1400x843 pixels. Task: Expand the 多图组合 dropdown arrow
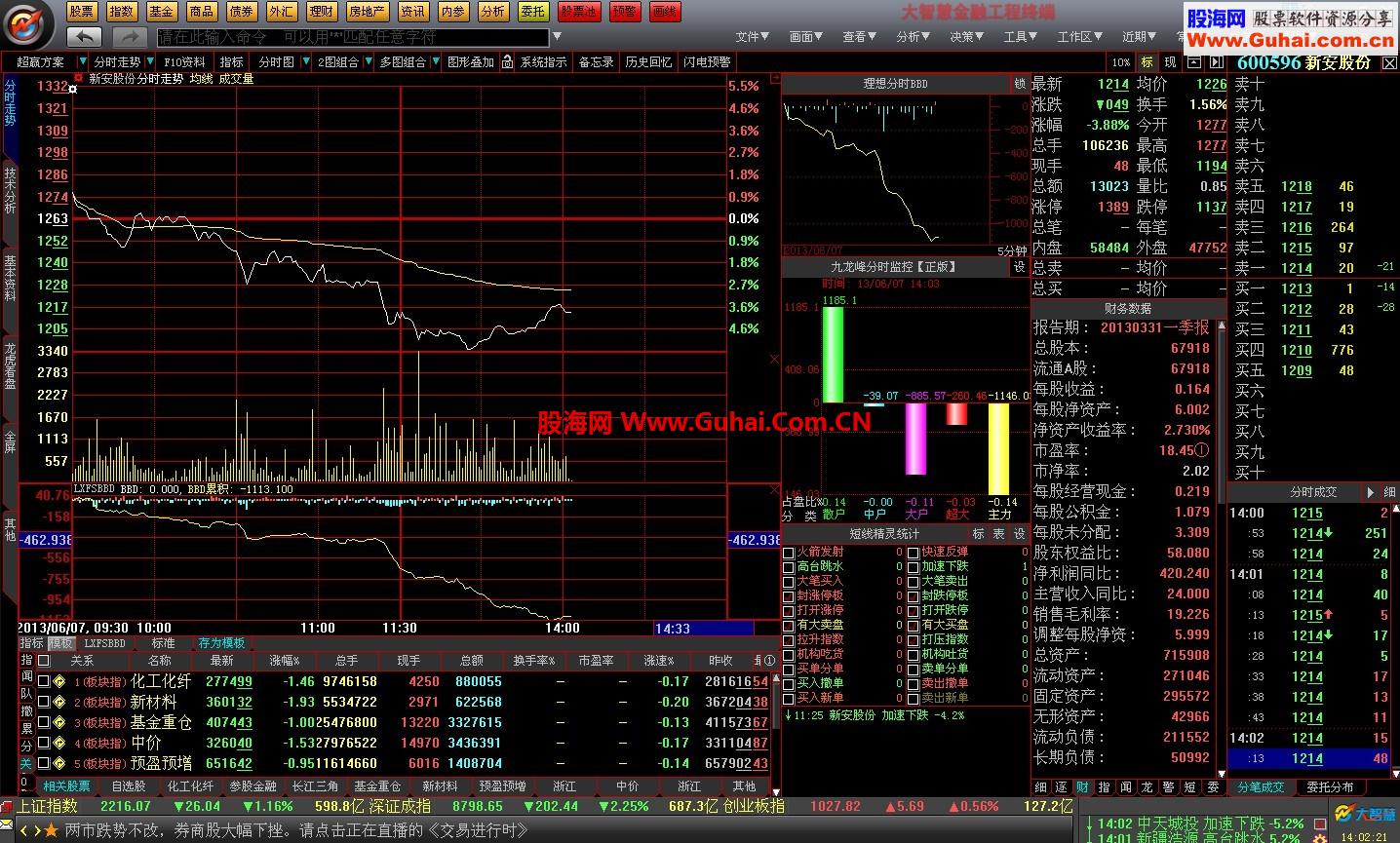click(435, 61)
